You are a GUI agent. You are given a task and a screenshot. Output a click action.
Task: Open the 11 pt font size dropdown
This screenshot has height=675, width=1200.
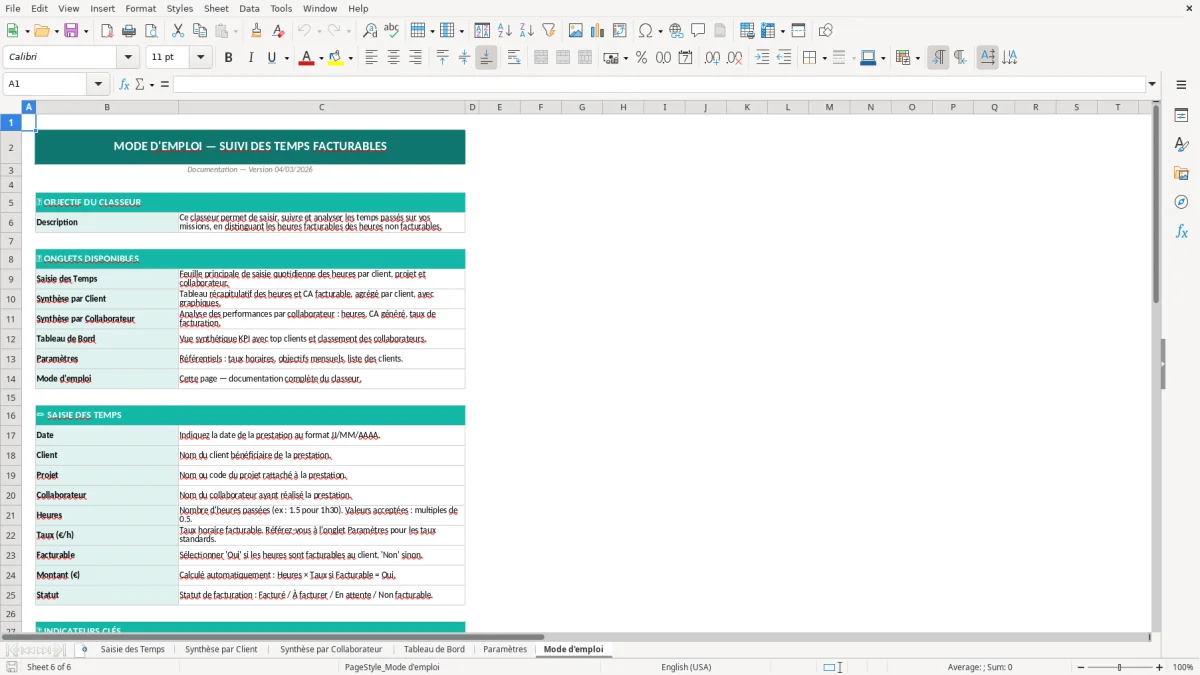tap(201, 58)
